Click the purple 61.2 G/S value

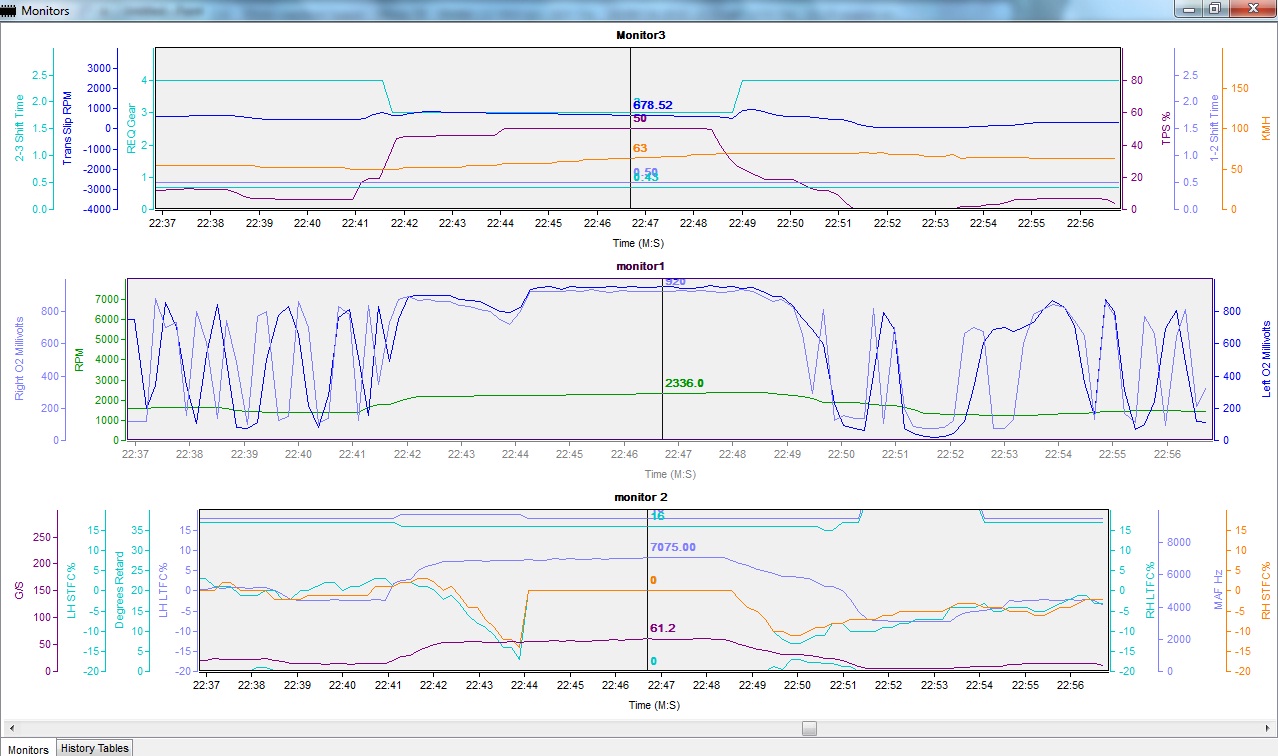[x=662, y=628]
